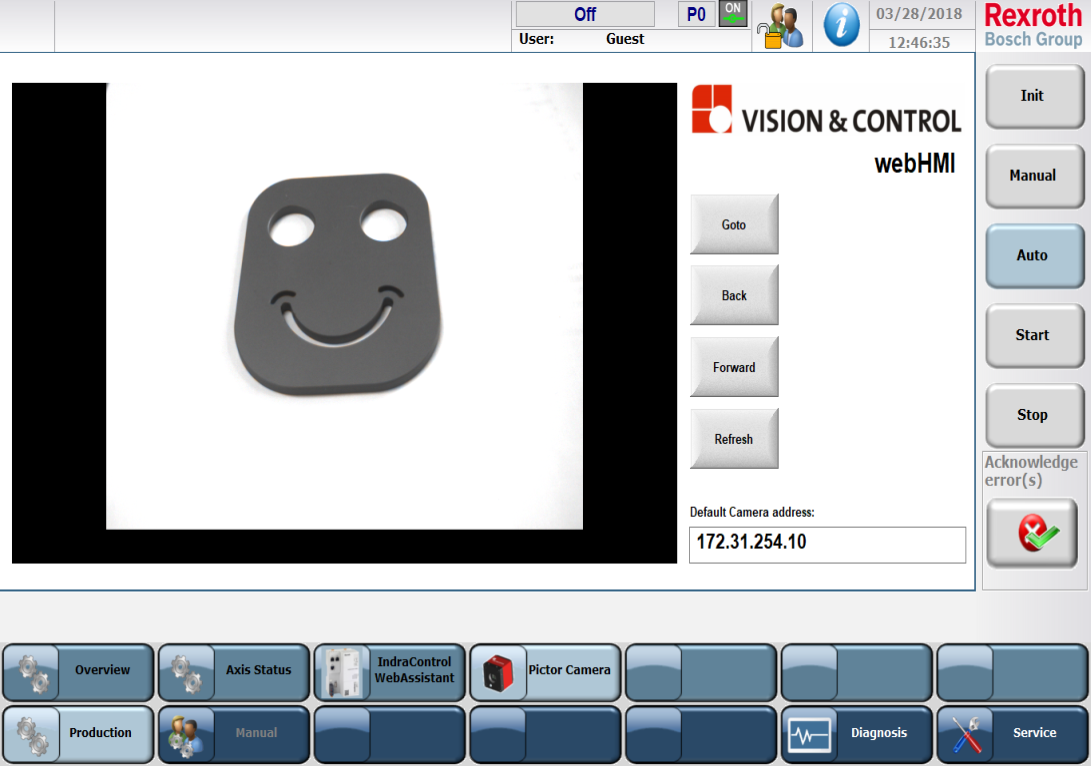This screenshot has height=766, width=1091.
Task: Open the information dialog via the info icon
Action: 841,25
